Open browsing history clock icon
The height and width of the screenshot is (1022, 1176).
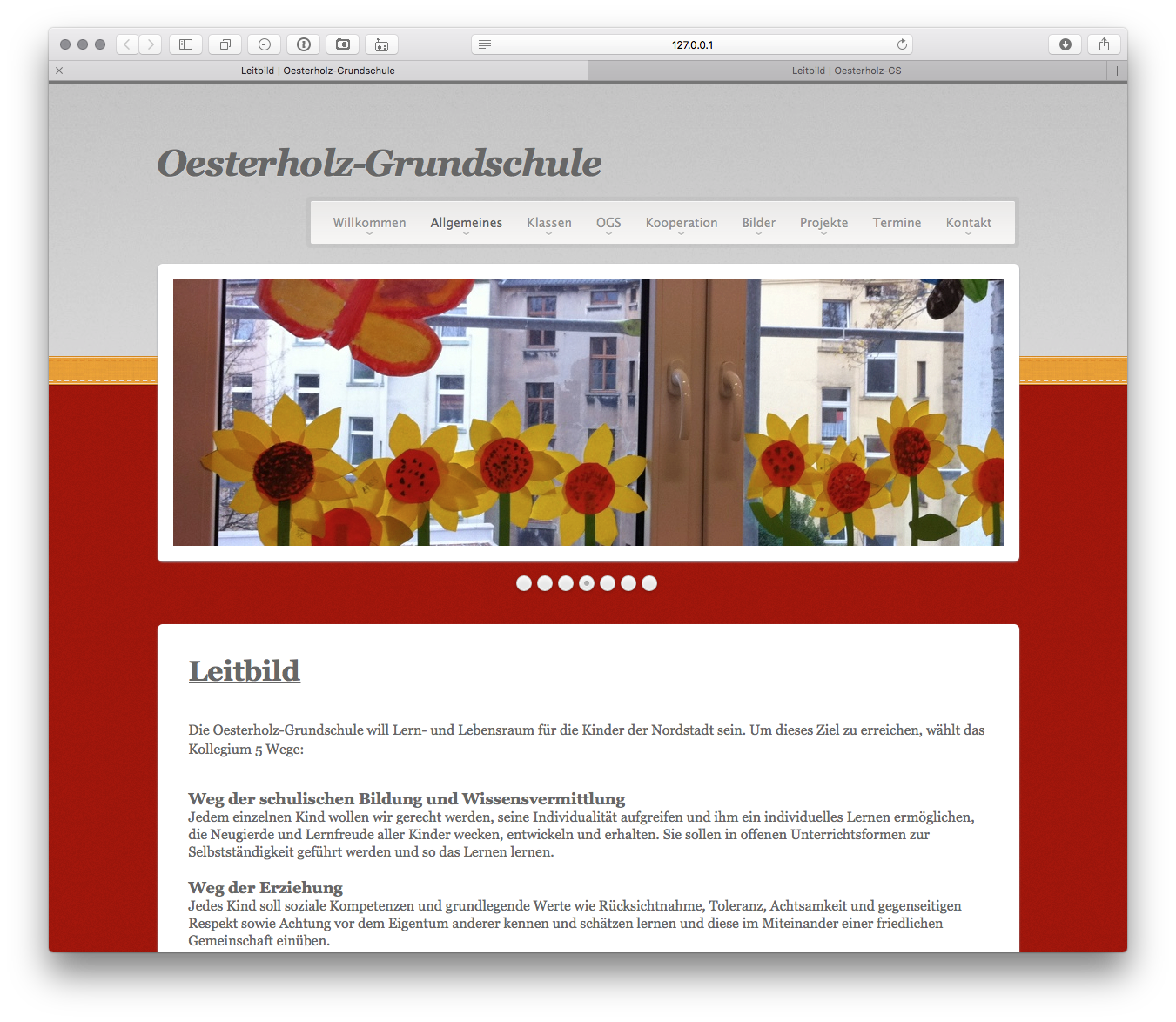tap(265, 44)
